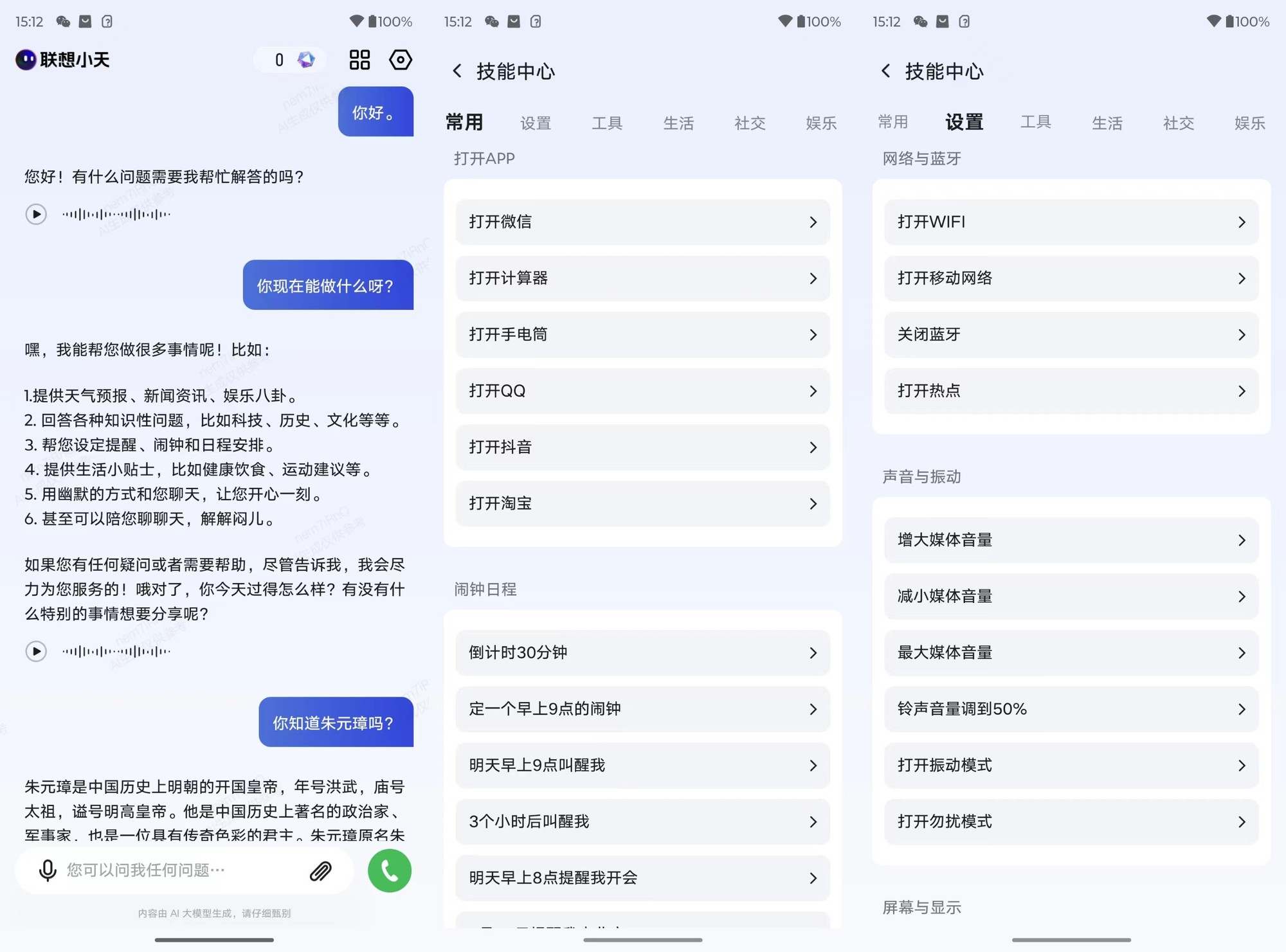Image resolution: width=1286 pixels, height=952 pixels.
Task: Play the first voice reply audio
Action: click(x=36, y=214)
